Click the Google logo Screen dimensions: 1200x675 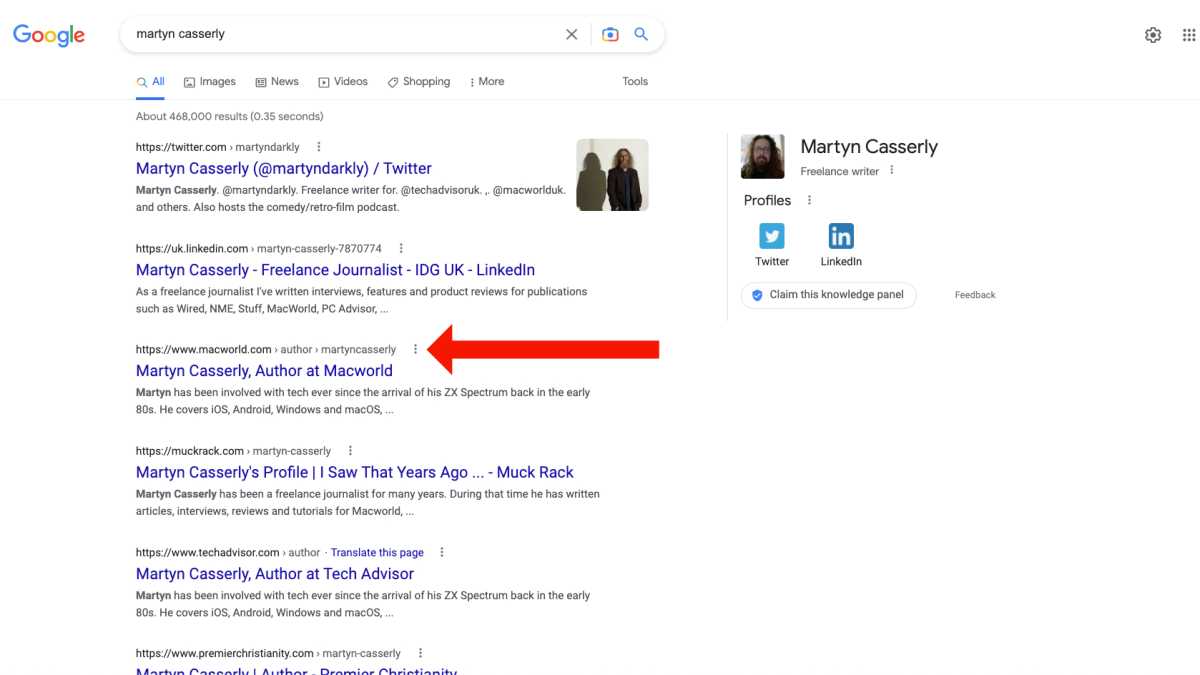(49, 35)
